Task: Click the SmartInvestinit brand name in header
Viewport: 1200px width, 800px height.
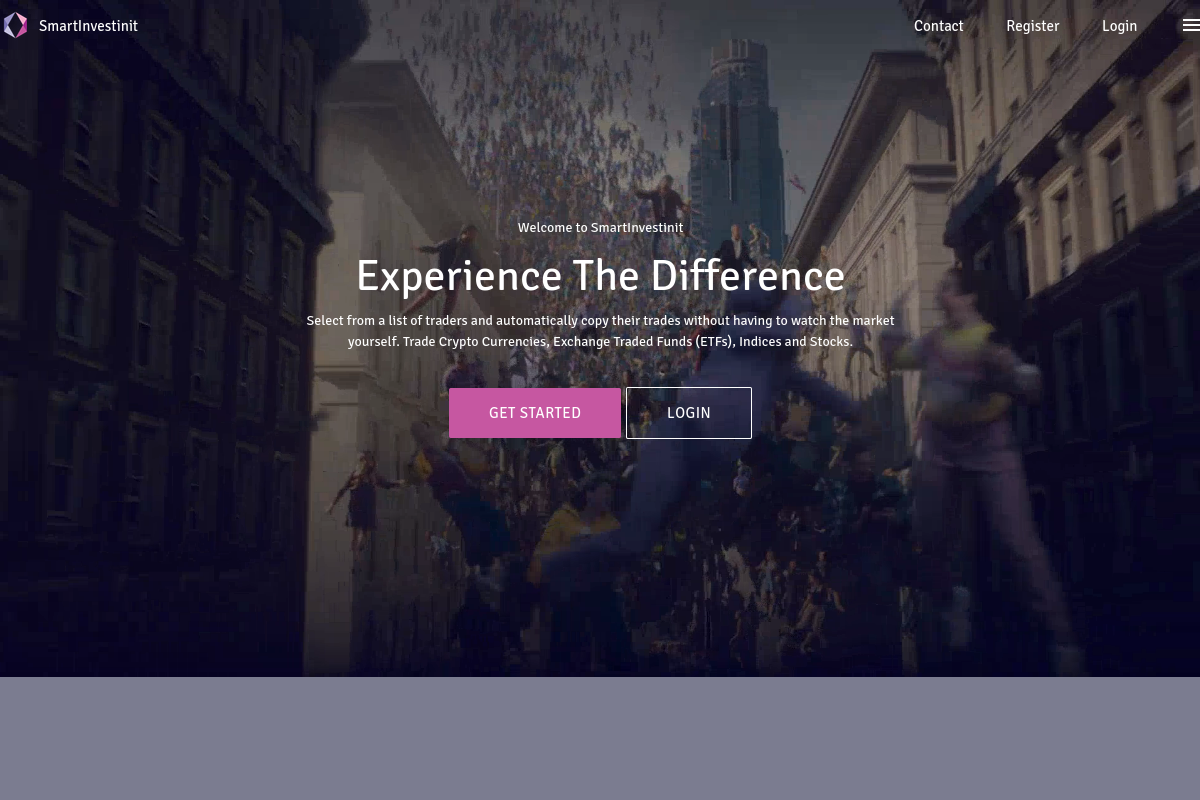Action: coord(88,26)
